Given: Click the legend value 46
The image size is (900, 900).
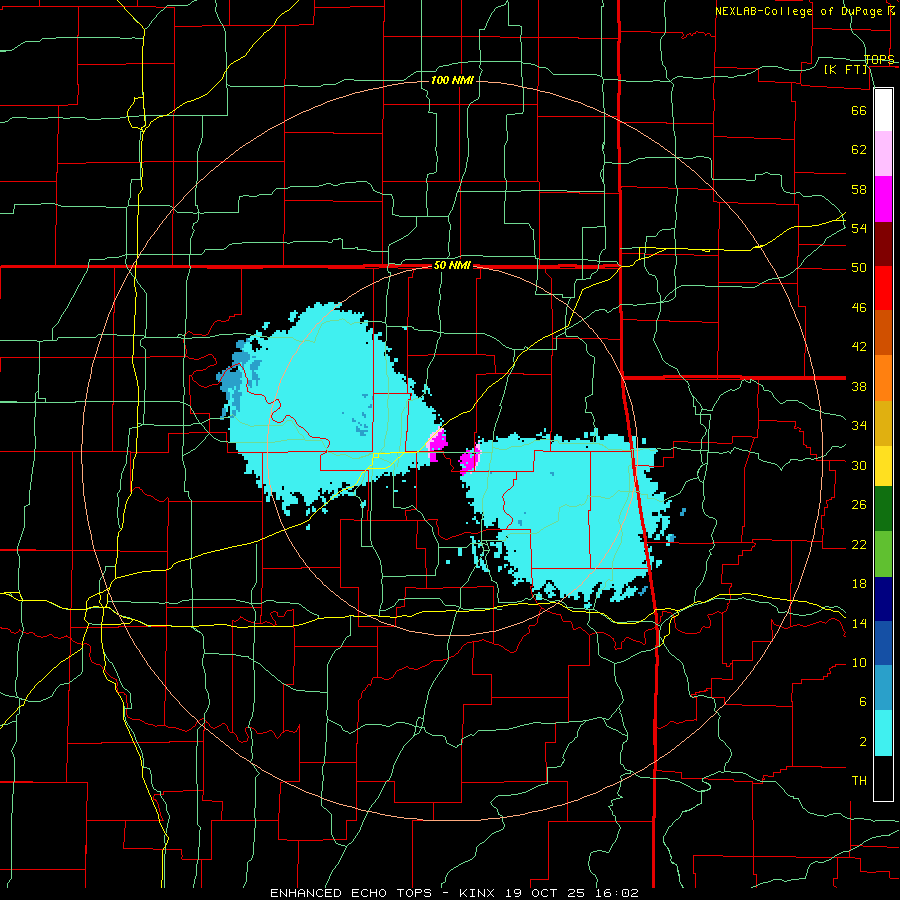Looking at the screenshot, I should click(859, 308).
